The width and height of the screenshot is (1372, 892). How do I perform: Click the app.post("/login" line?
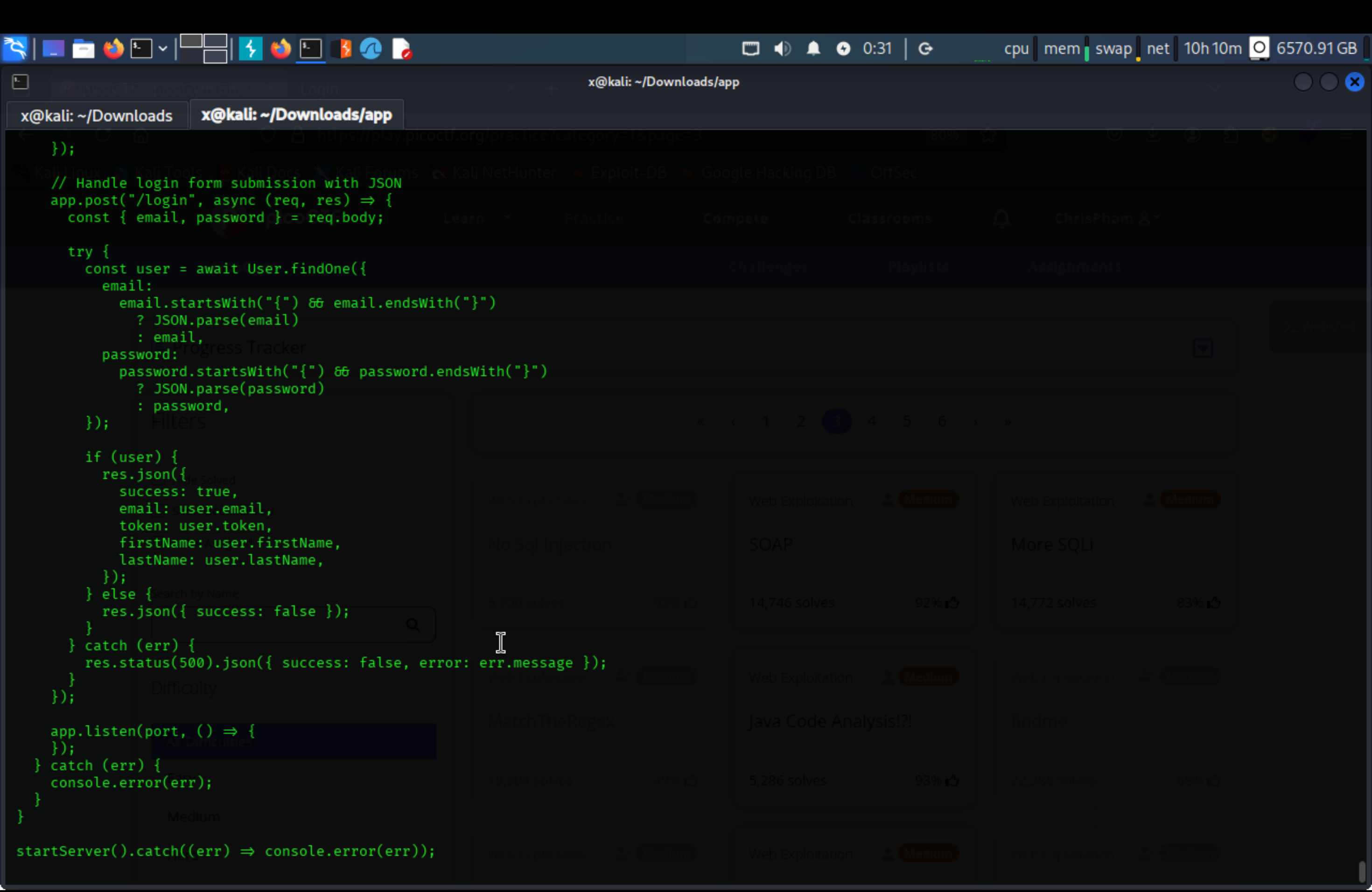click(x=221, y=201)
